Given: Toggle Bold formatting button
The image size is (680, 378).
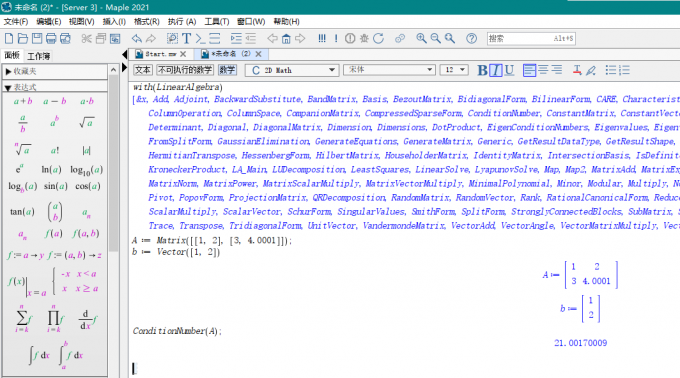Looking at the screenshot, I should (482, 70).
